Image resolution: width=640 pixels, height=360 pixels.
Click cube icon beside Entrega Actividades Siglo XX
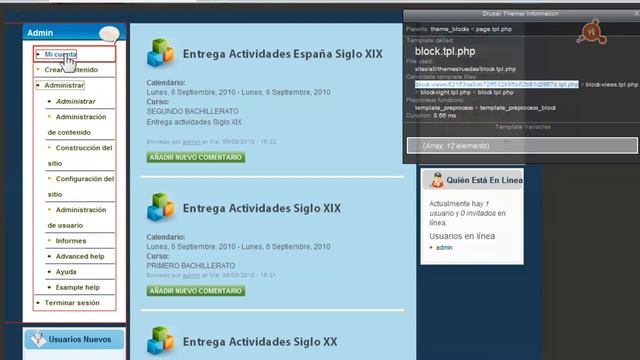pos(160,340)
